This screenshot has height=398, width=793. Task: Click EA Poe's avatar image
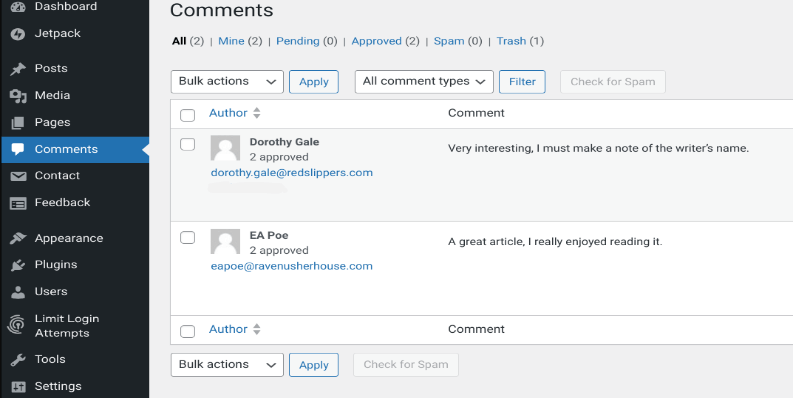pos(225,242)
